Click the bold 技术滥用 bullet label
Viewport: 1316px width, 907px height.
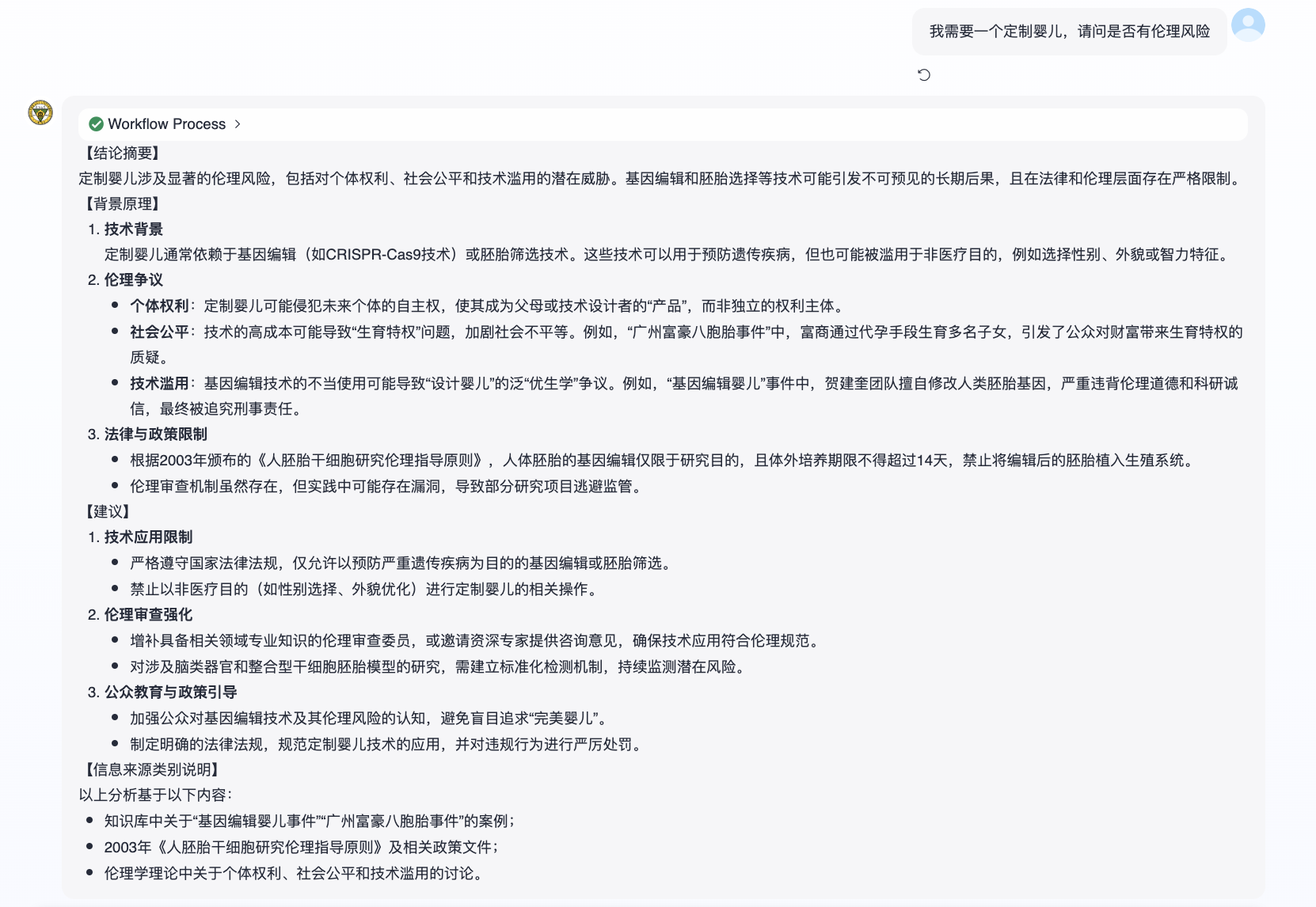coord(159,384)
